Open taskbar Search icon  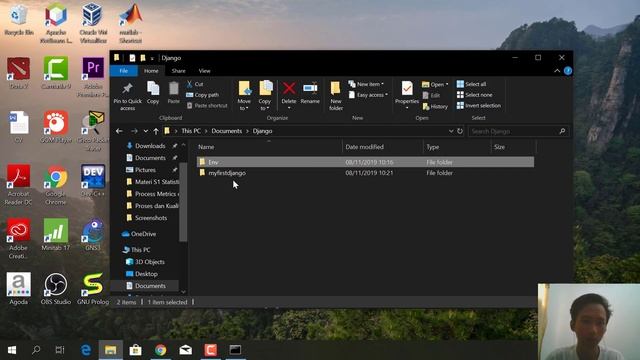(36, 350)
